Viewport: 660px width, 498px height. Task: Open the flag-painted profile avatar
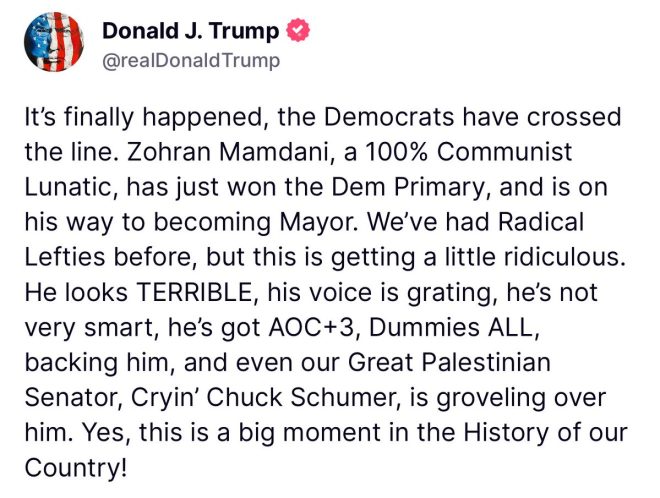click(54, 42)
